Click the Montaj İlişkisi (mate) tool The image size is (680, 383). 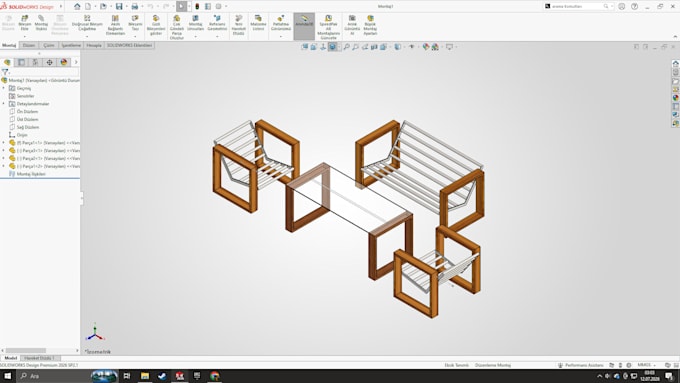click(41, 23)
